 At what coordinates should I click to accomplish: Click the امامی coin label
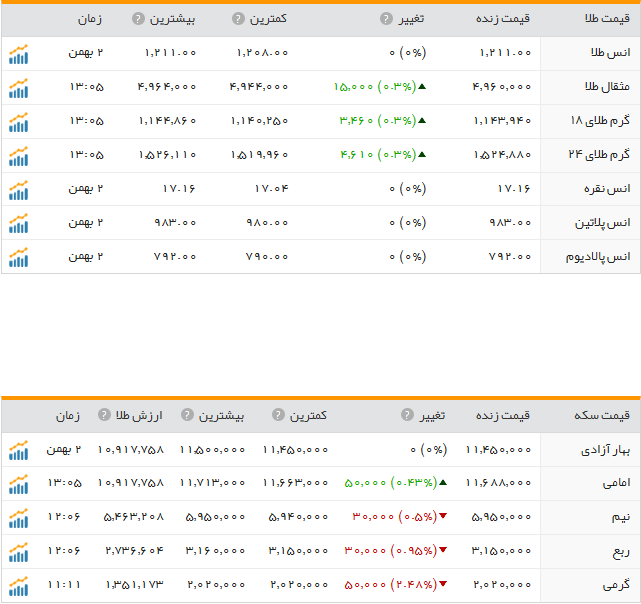616,483
